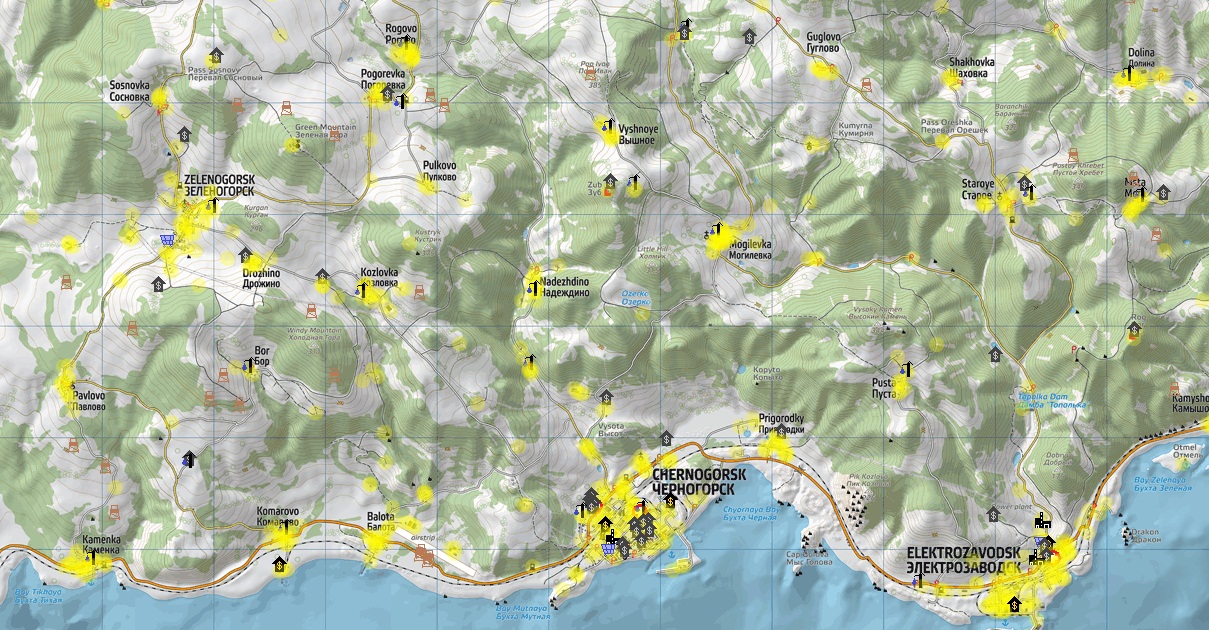
Task: Click the Staroye village label
Action: pos(978,190)
